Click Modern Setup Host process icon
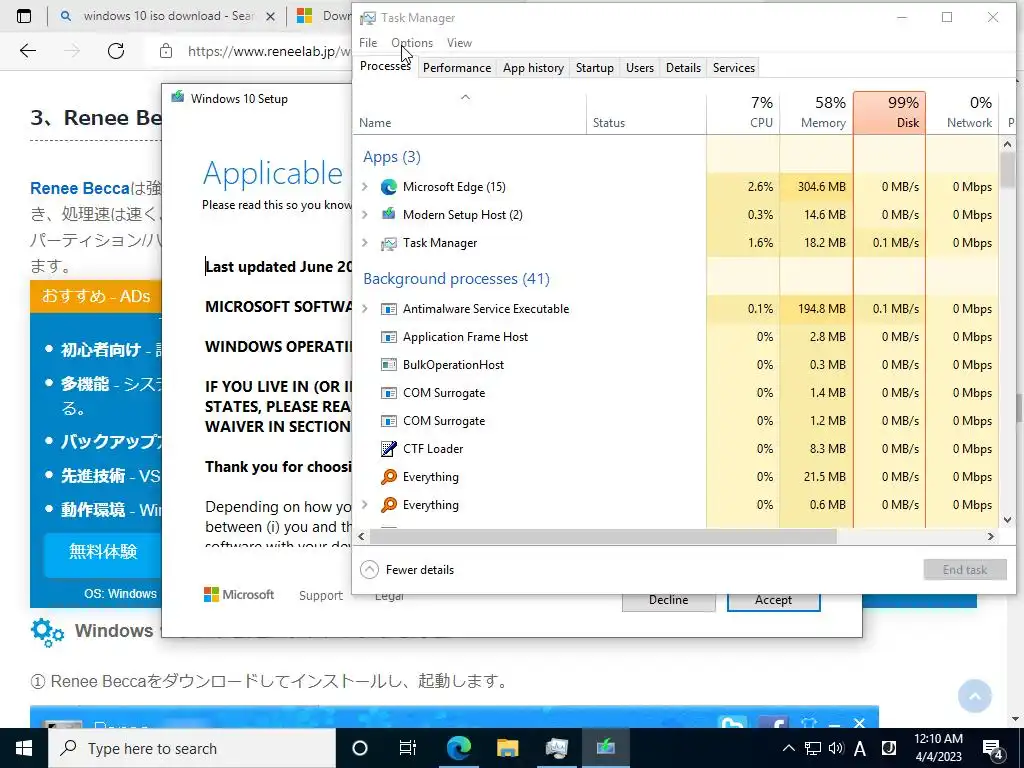This screenshot has width=1024, height=768. coord(389,214)
